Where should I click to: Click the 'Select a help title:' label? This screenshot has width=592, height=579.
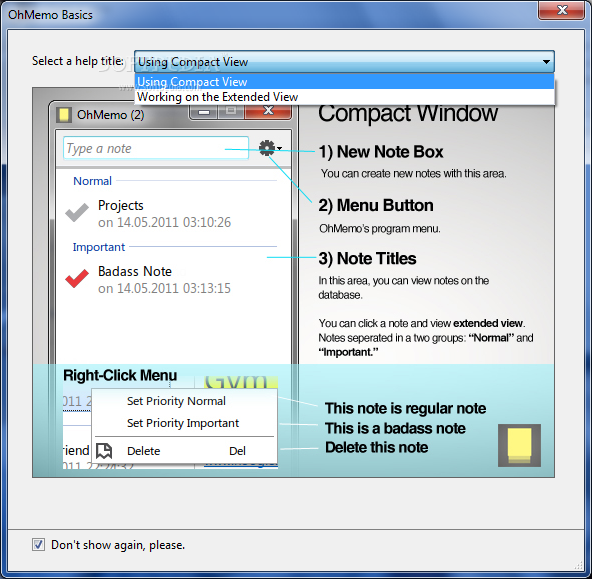pos(77,61)
